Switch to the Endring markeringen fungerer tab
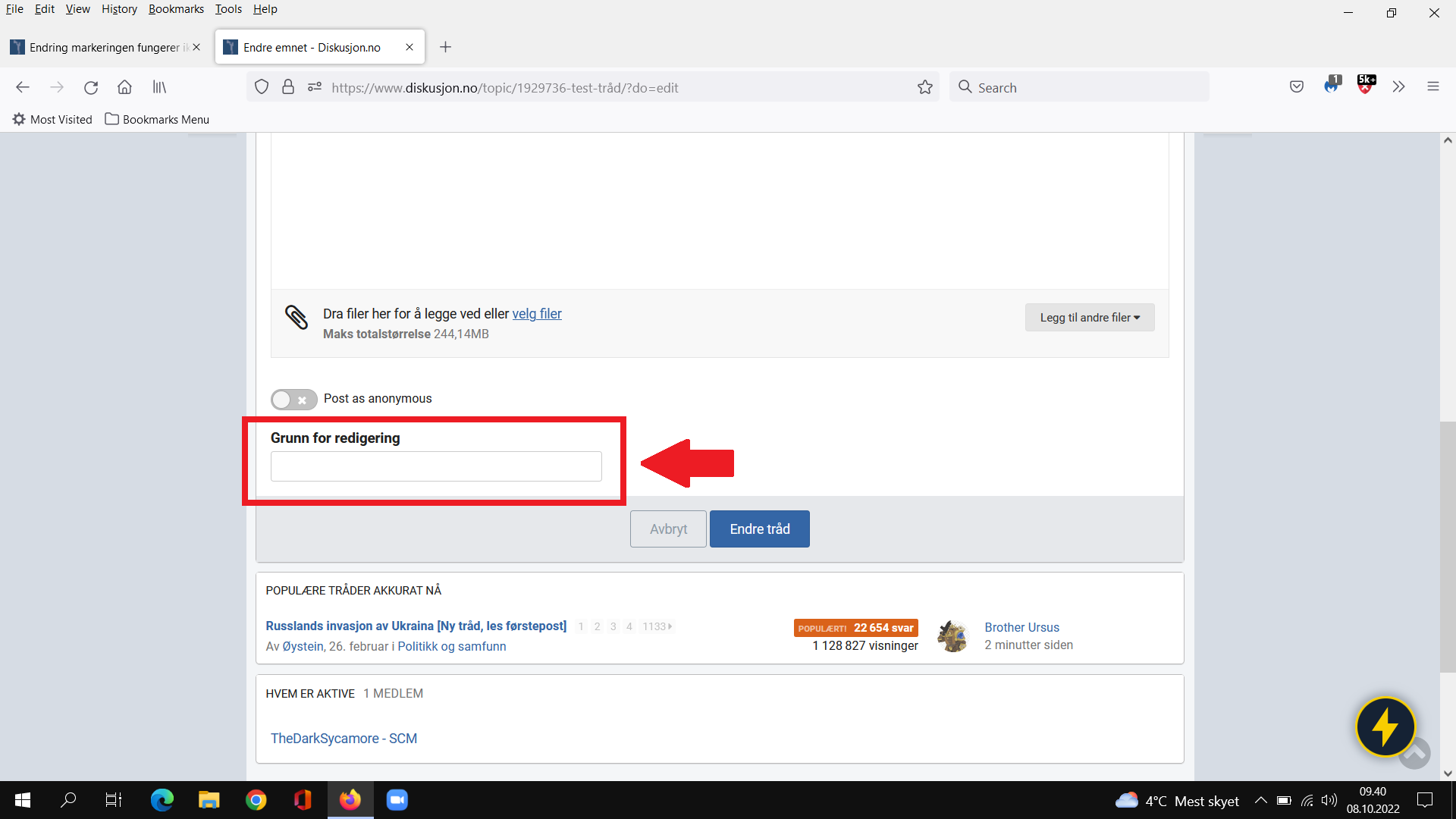This screenshot has height=819, width=1456. (x=105, y=47)
